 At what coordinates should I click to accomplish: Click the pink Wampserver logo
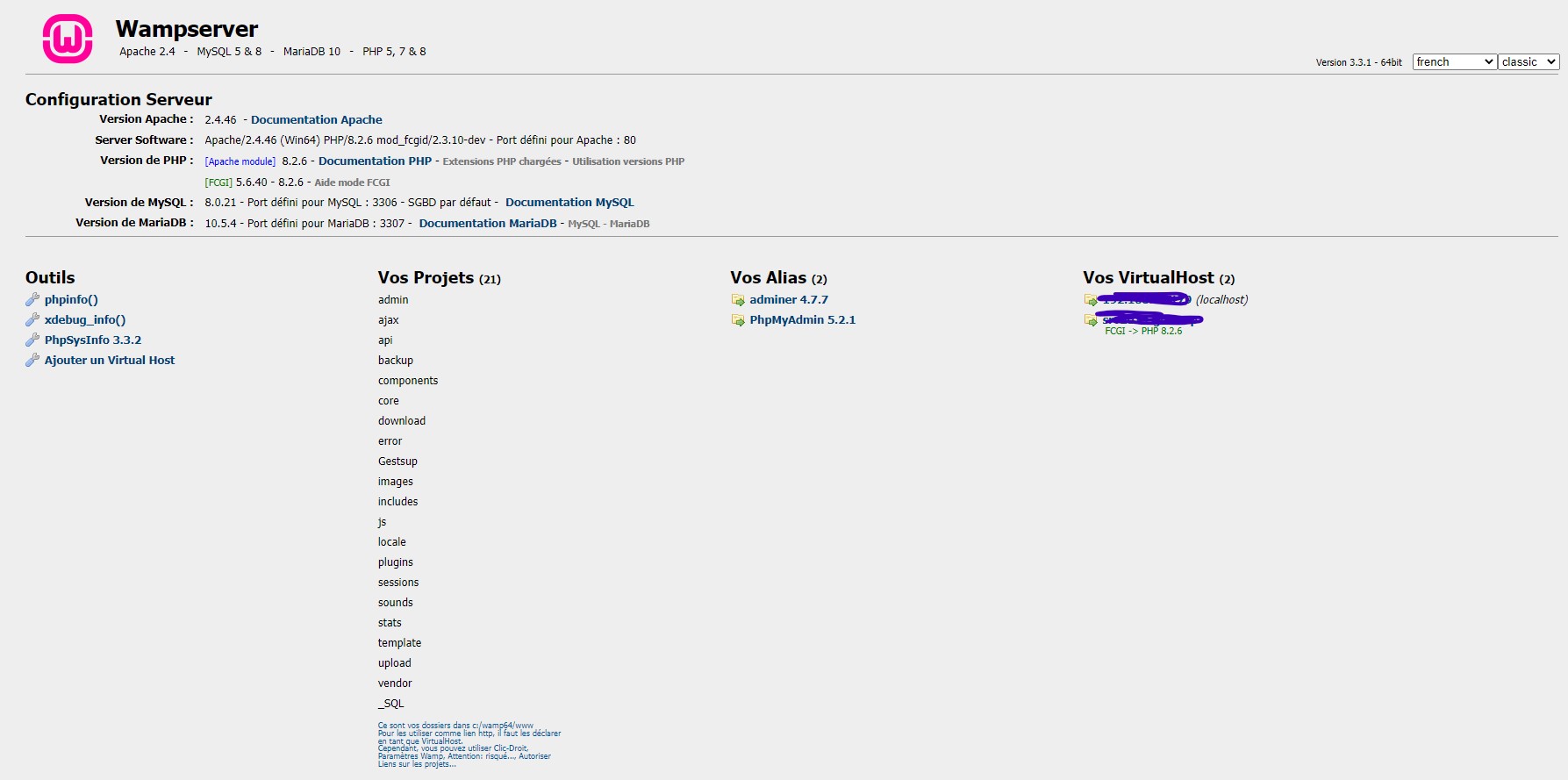pos(68,39)
